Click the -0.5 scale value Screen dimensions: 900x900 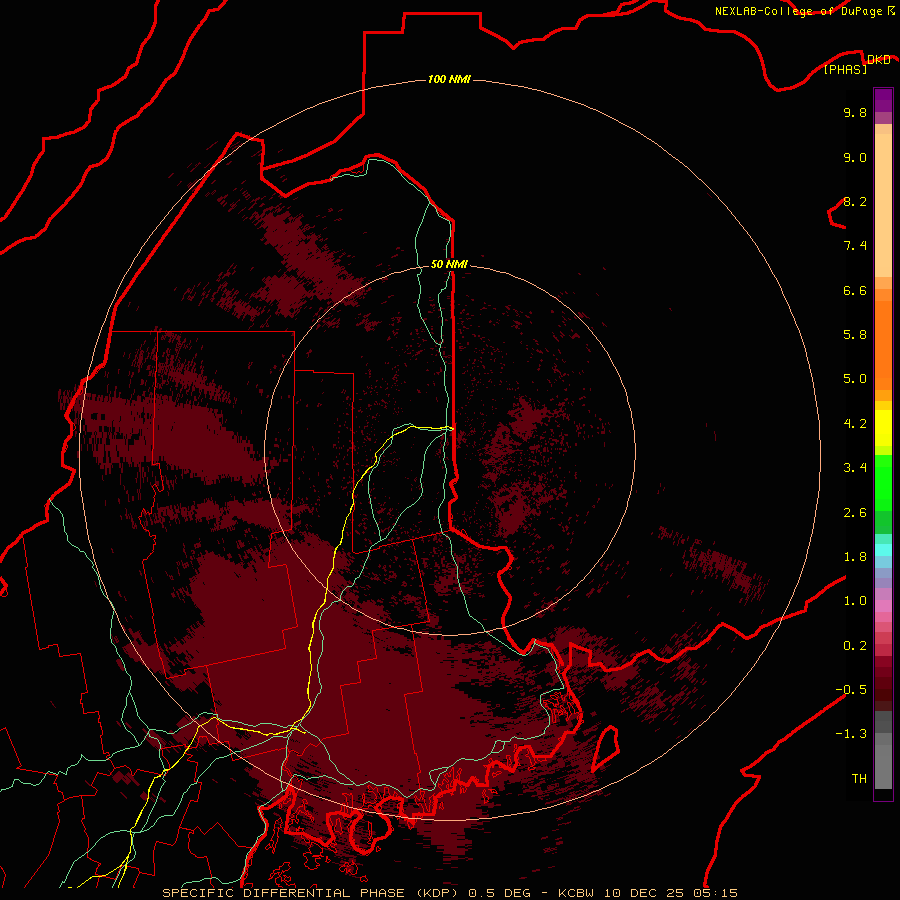point(851,690)
